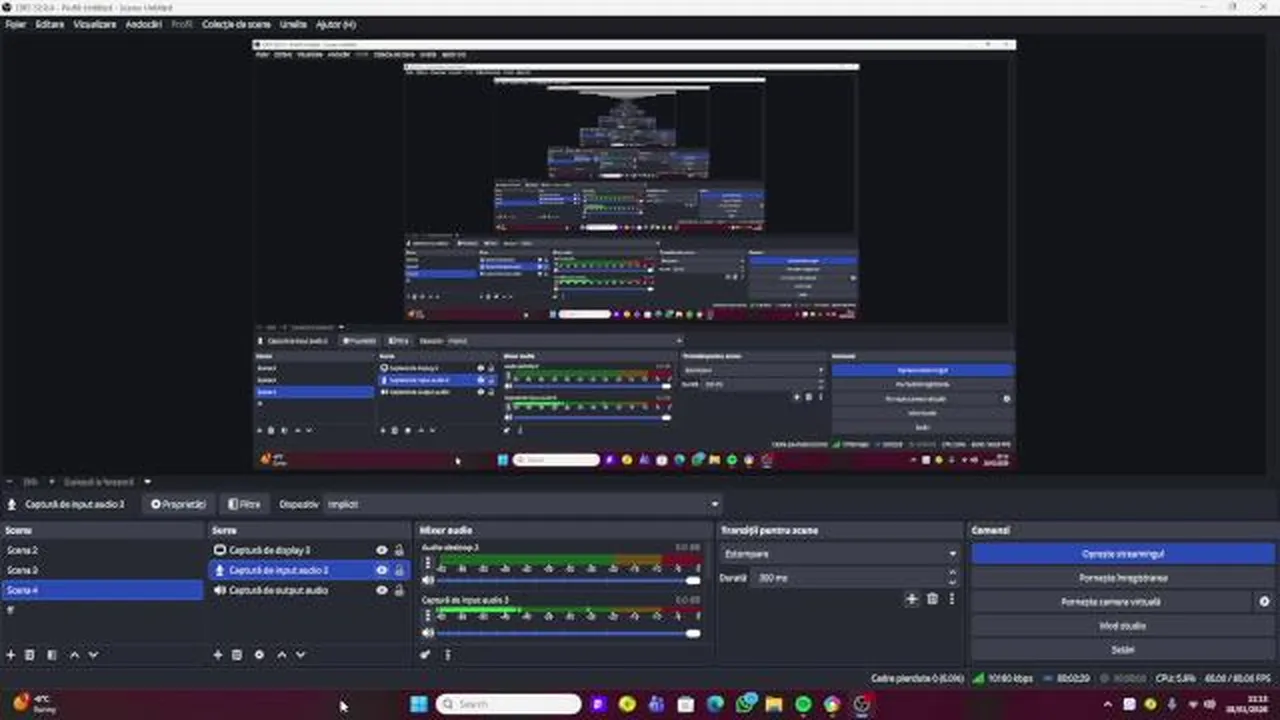Move the selected scene down
The image size is (1280, 720).
pos(93,655)
